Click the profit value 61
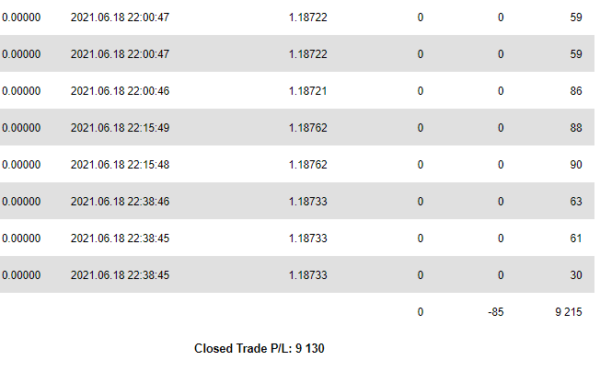Image resolution: width=600 pixels, height=384 pixels. (x=576, y=238)
